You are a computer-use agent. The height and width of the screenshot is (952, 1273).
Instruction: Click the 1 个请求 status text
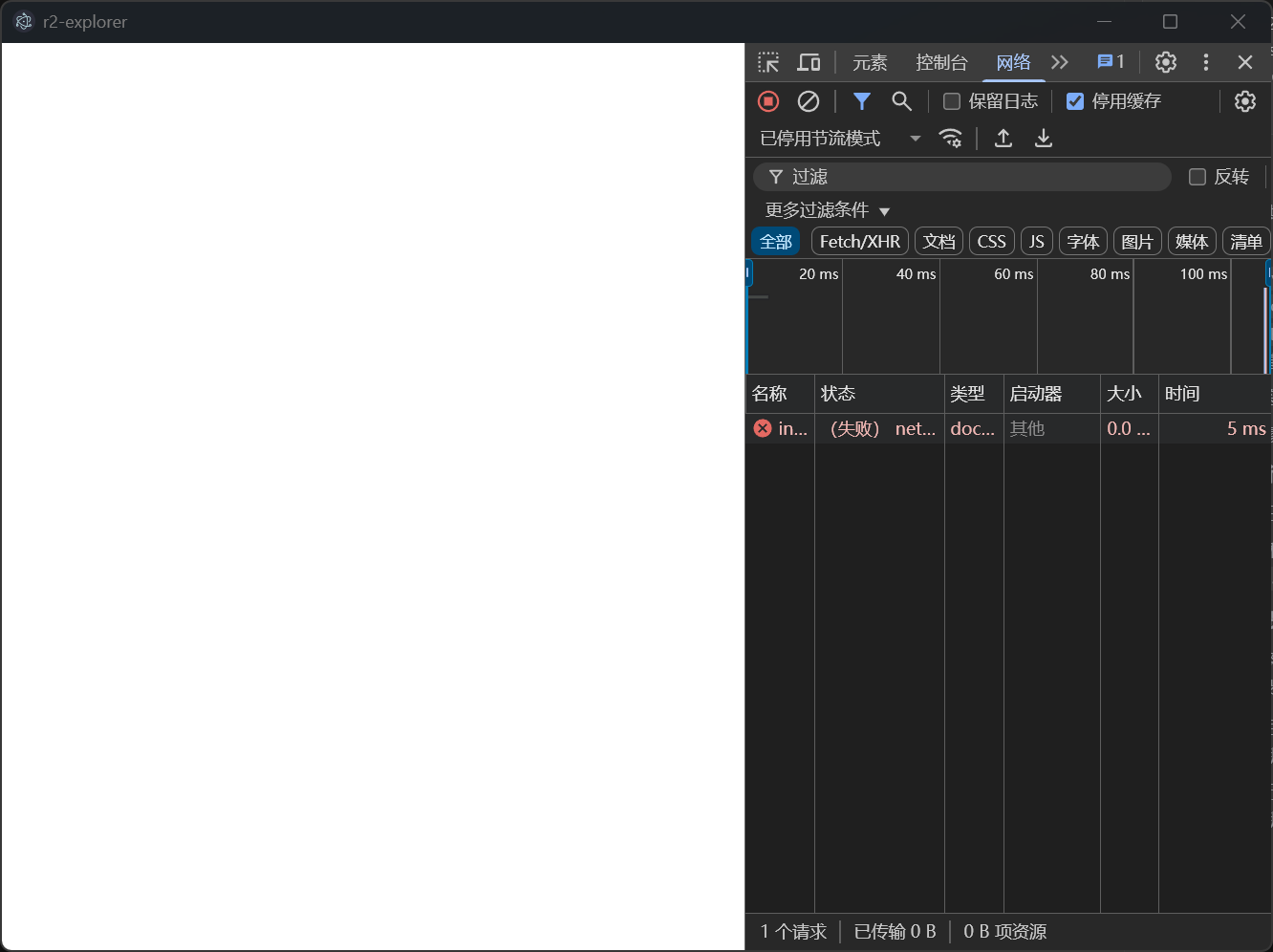pyautogui.click(x=793, y=932)
